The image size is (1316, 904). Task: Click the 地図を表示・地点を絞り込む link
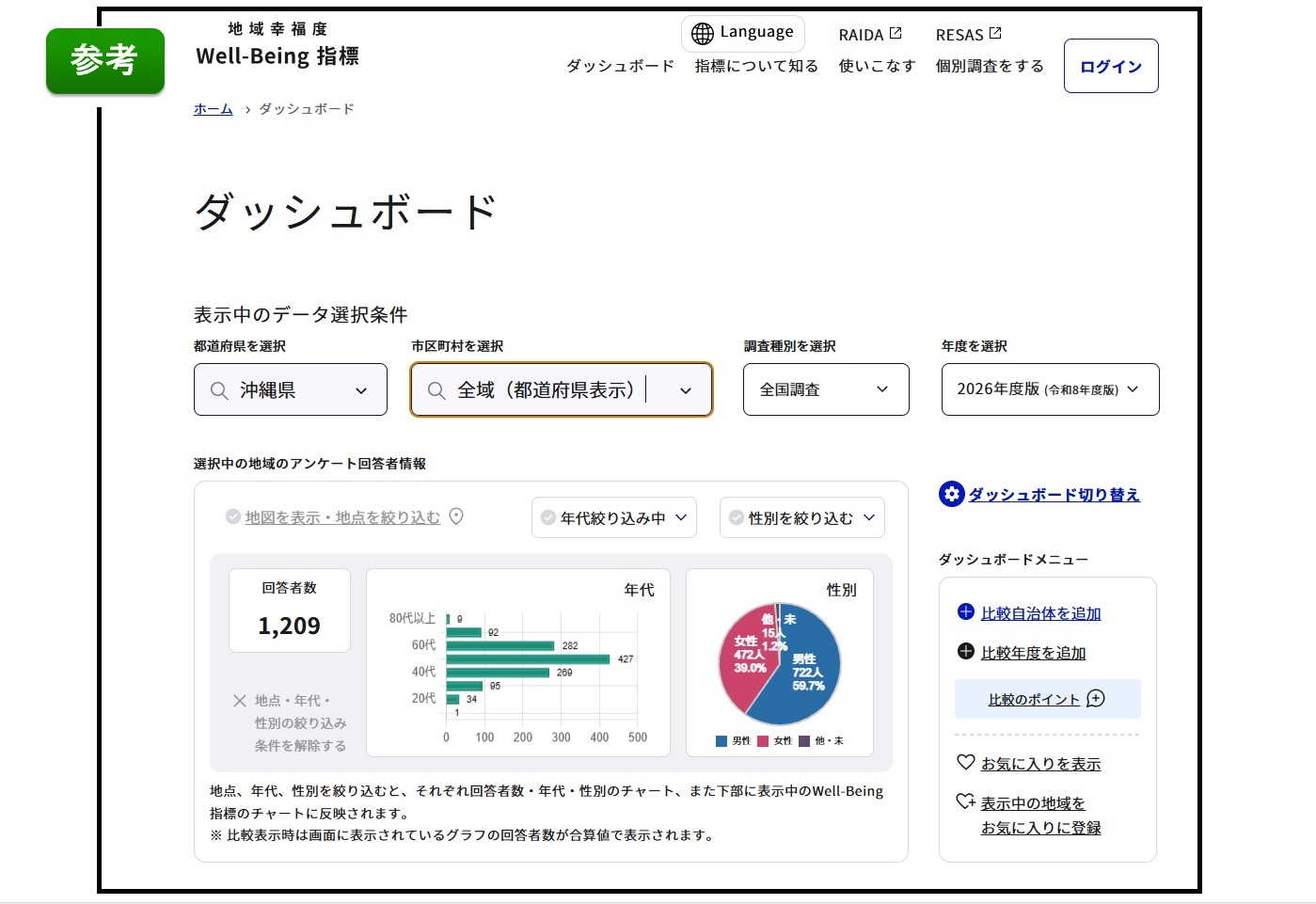342,517
